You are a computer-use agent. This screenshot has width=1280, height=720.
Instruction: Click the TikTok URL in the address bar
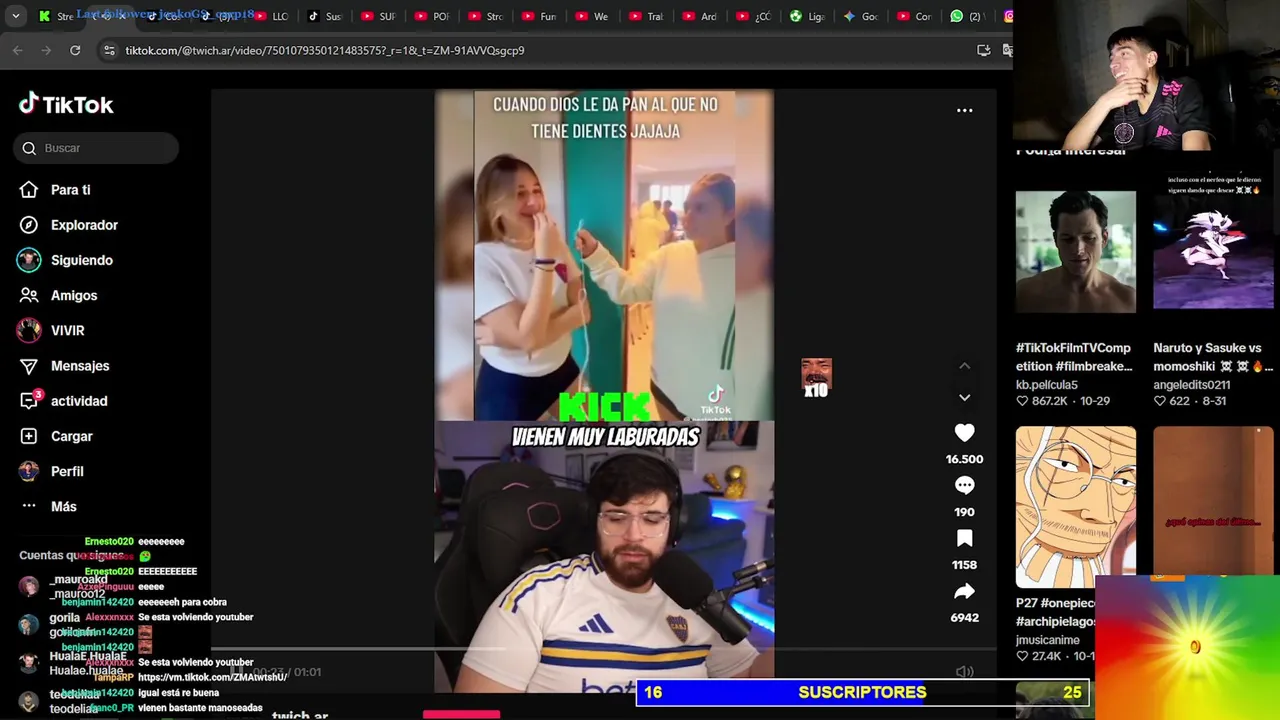point(325,50)
